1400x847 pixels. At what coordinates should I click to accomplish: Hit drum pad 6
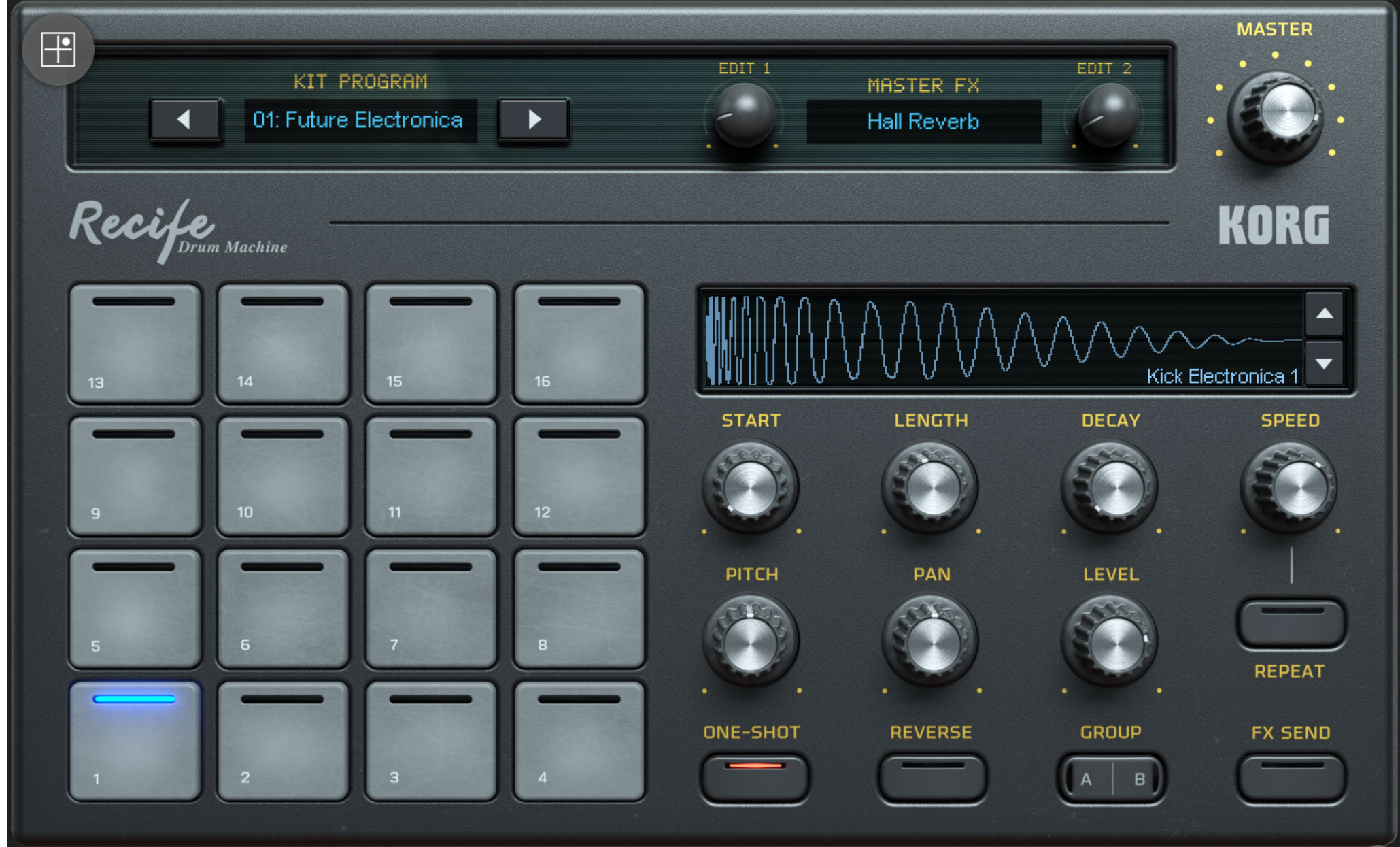283,608
